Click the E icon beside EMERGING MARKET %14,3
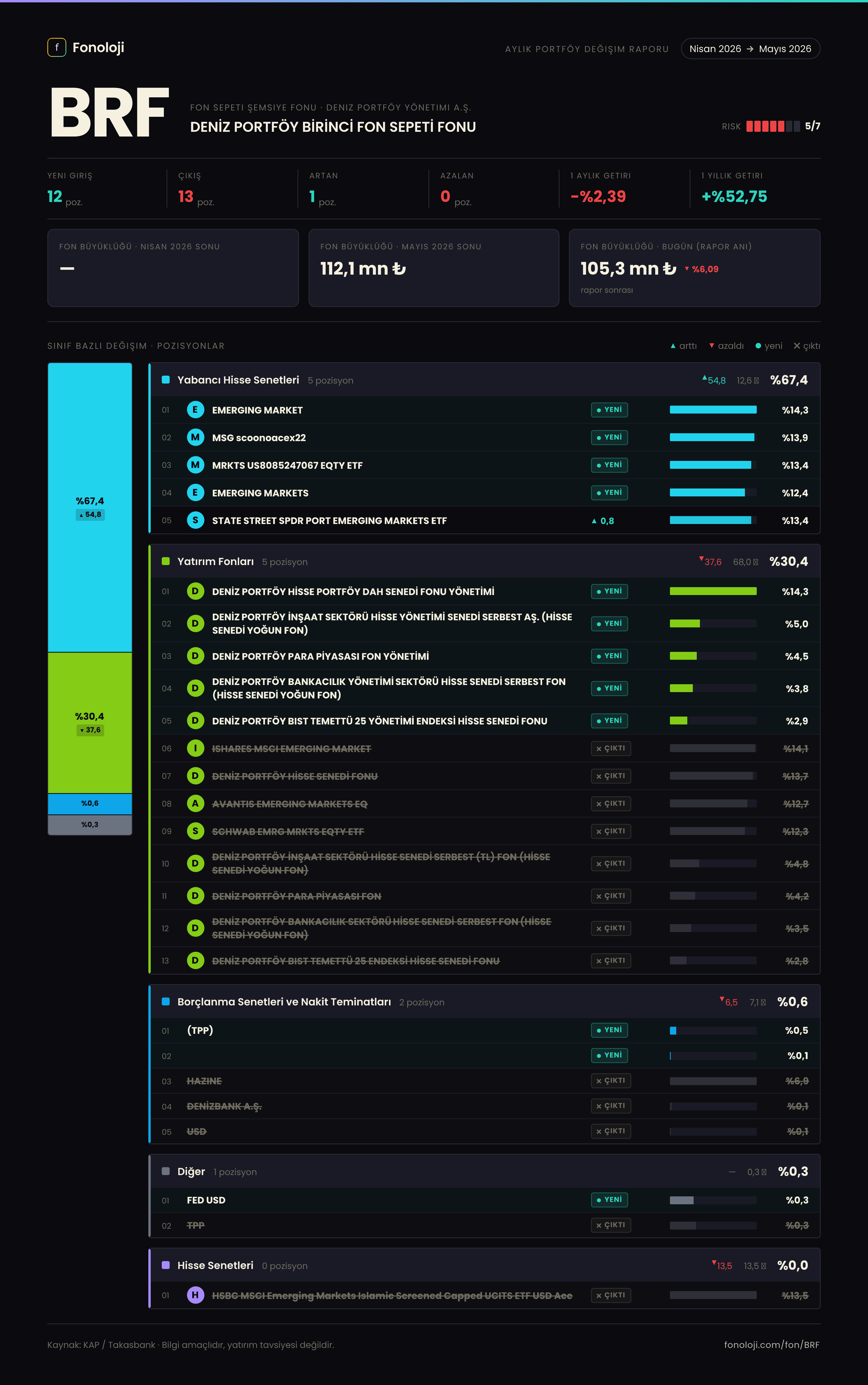This screenshot has height=1385, width=868. pyautogui.click(x=195, y=410)
